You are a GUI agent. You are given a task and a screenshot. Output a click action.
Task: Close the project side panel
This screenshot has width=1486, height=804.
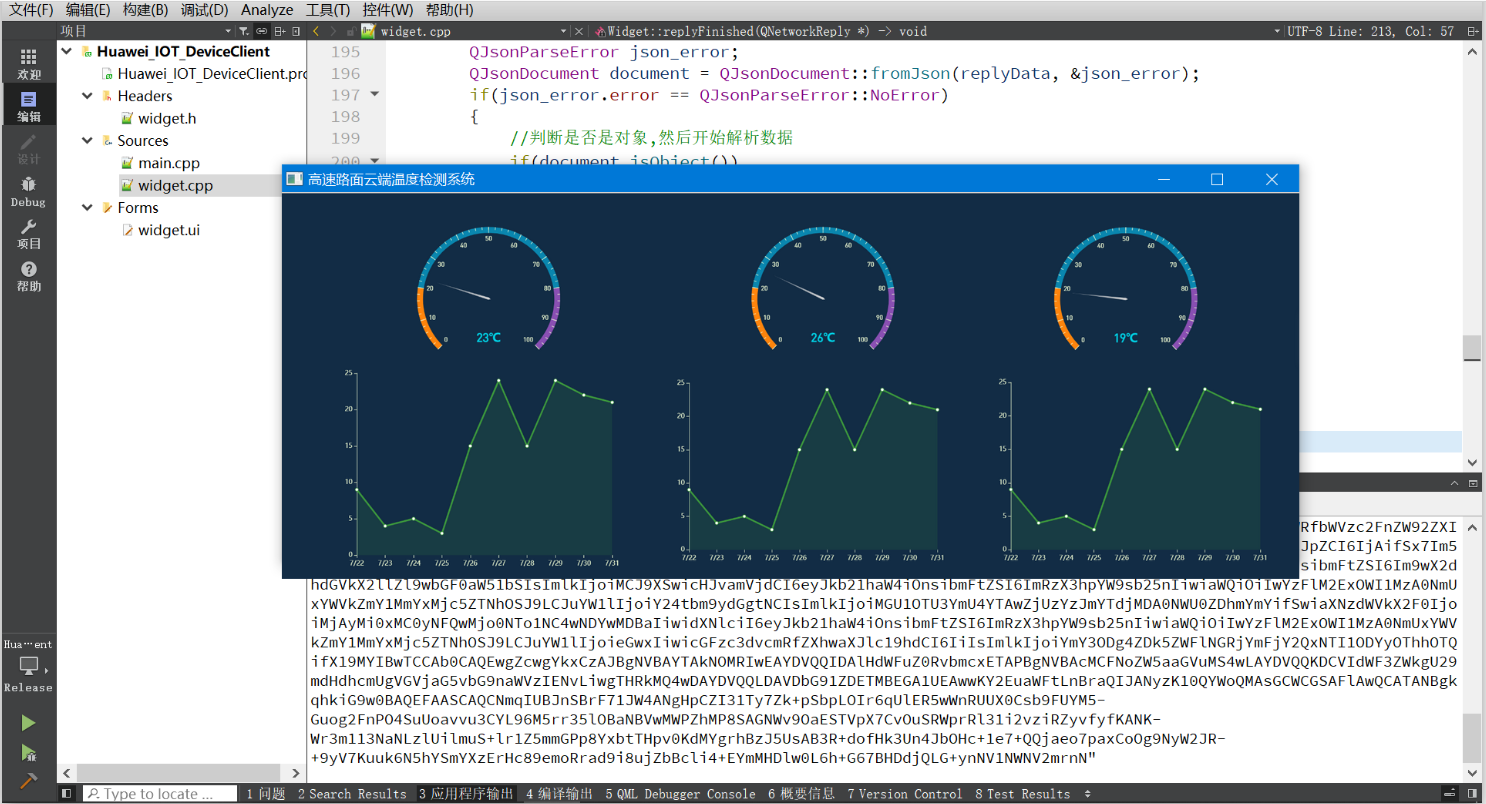pos(296,31)
